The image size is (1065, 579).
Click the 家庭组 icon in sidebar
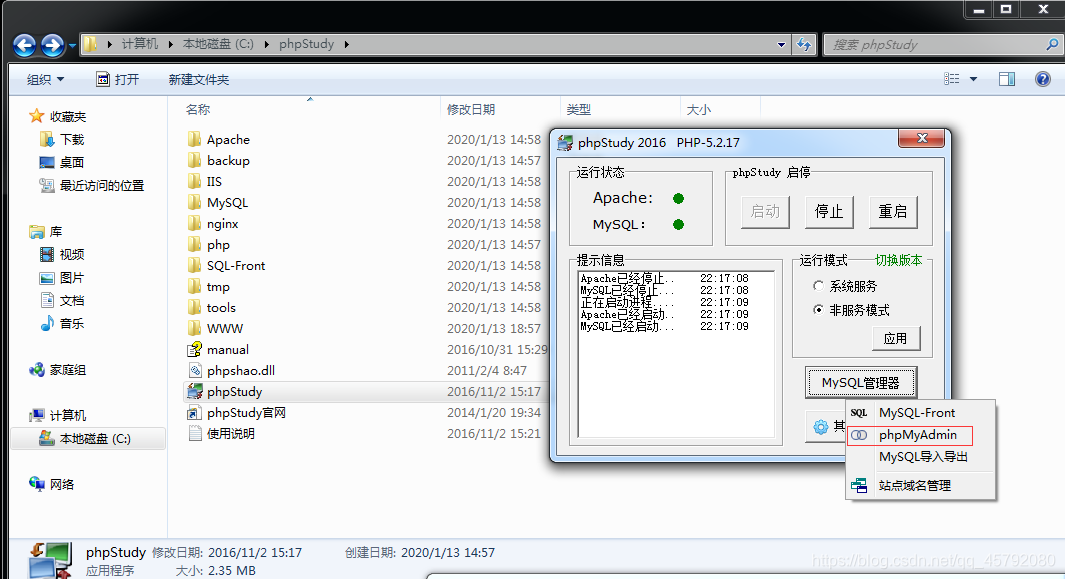37,370
